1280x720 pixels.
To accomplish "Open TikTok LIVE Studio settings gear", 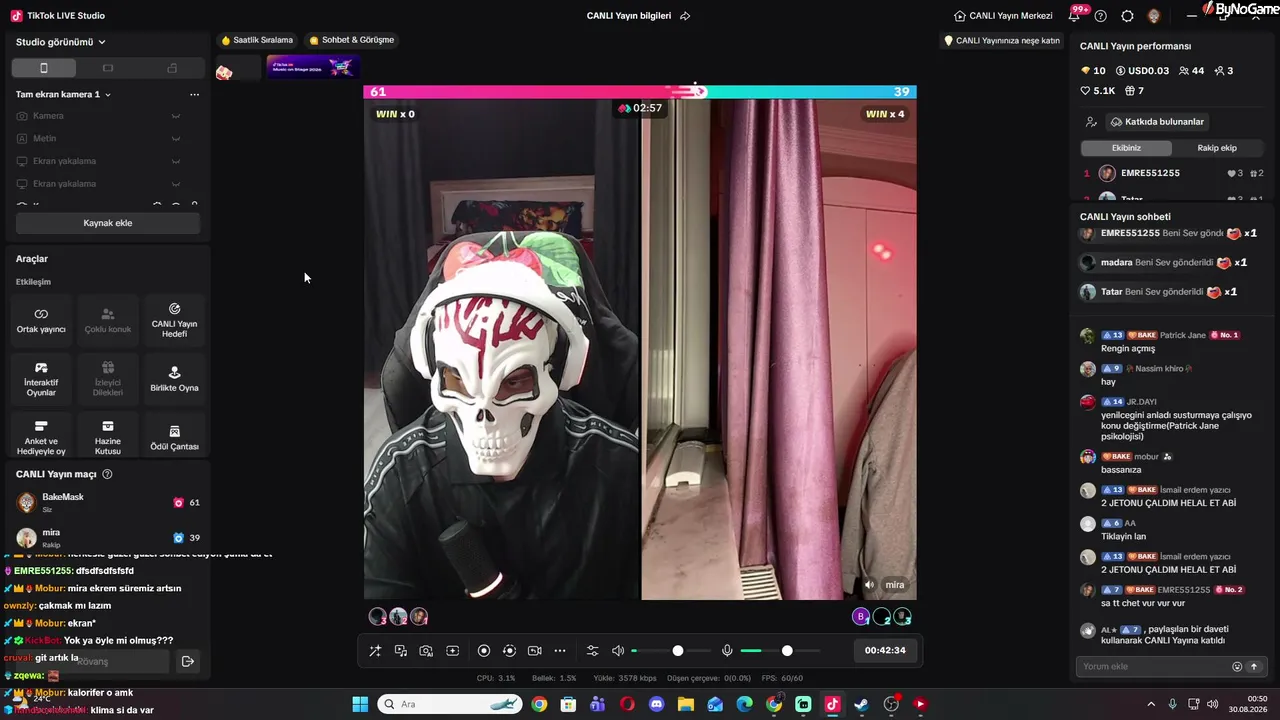I will [1127, 16].
